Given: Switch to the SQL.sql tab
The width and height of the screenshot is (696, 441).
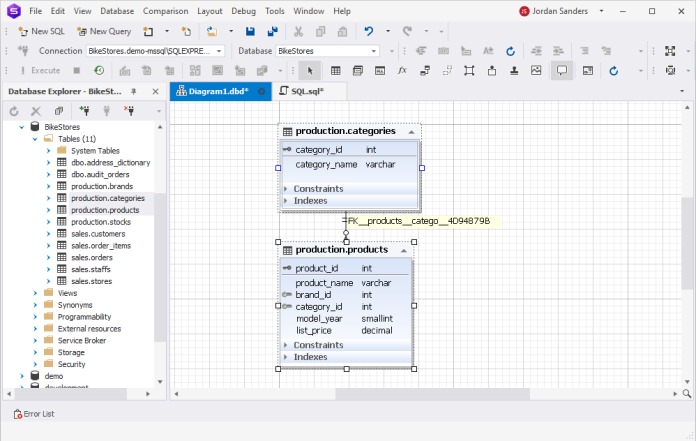Looking at the screenshot, I should [299, 91].
